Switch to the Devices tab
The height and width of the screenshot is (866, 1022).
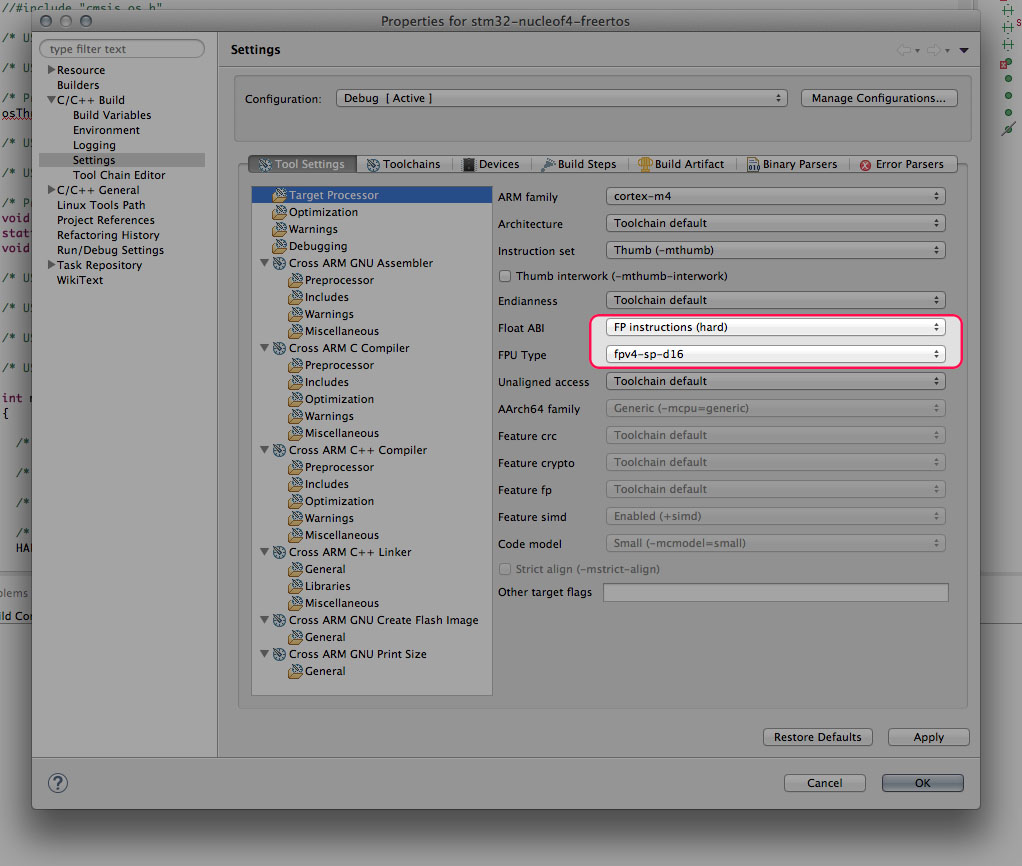tap(491, 164)
